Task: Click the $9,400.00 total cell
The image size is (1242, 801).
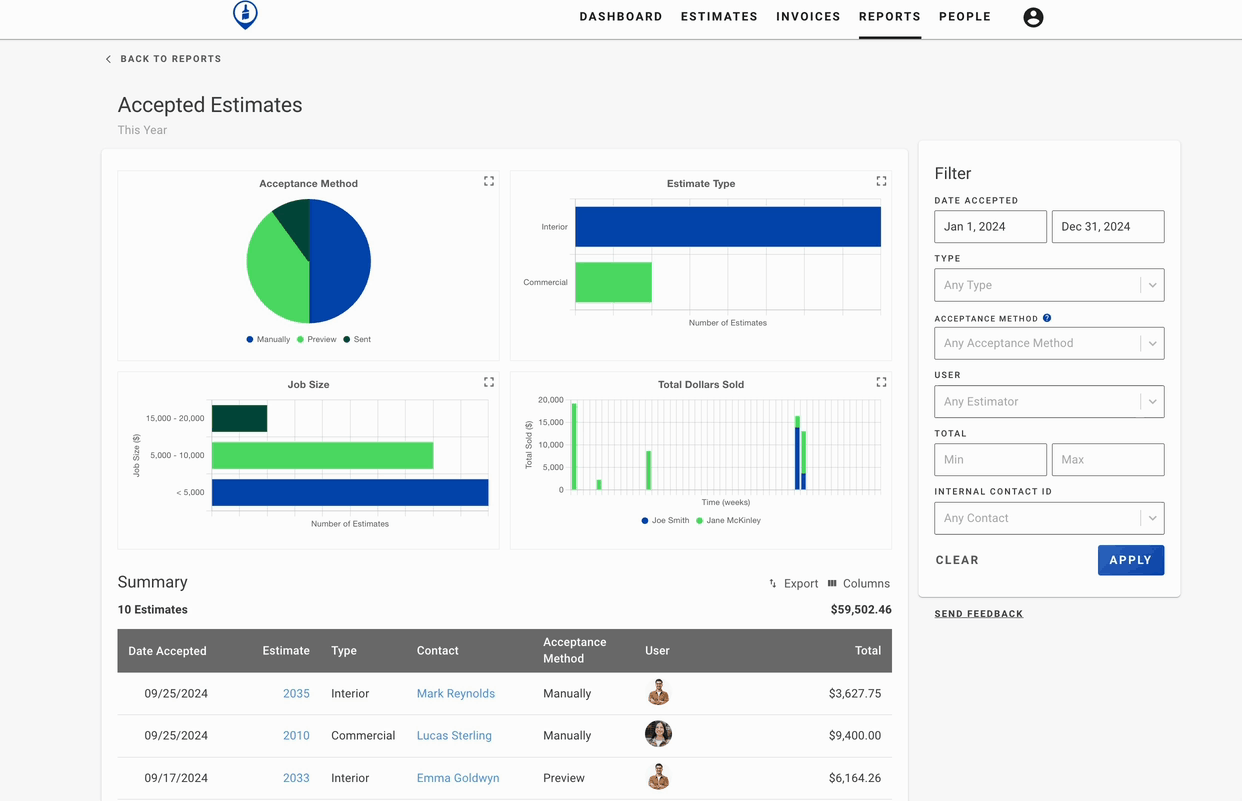Action: pyautogui.click(x=855, y=735)
